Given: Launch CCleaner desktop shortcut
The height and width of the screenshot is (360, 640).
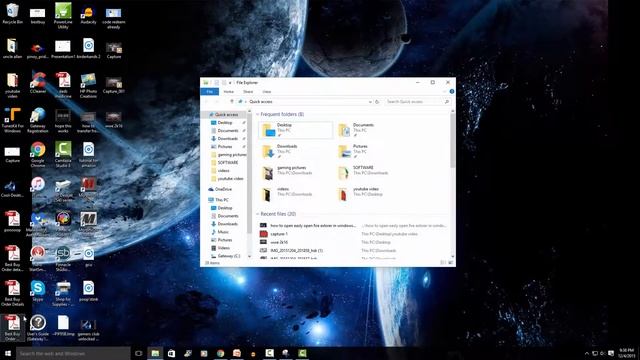Looking at the screenshot, I should (x=38, y=83).
